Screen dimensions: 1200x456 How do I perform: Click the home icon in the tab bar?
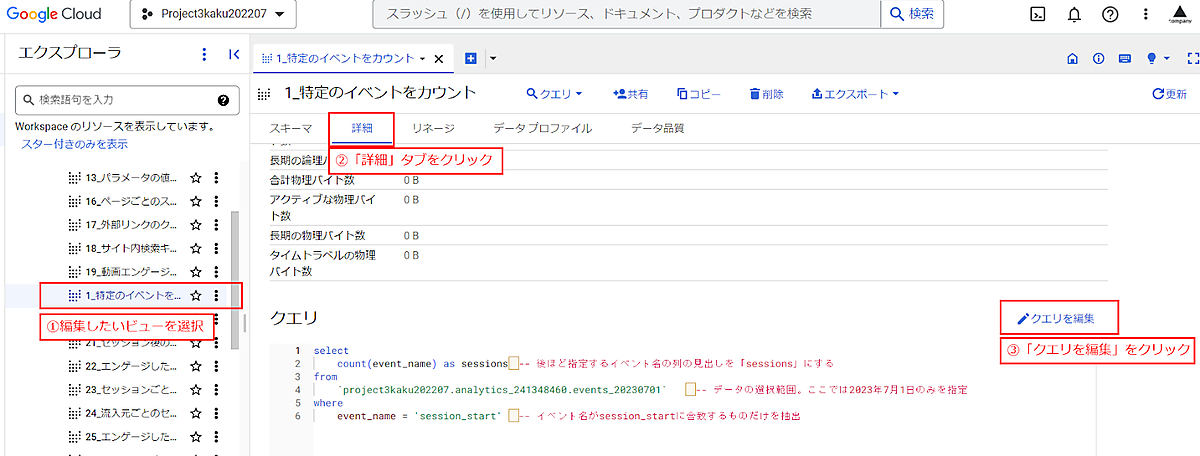point(1072,59)
